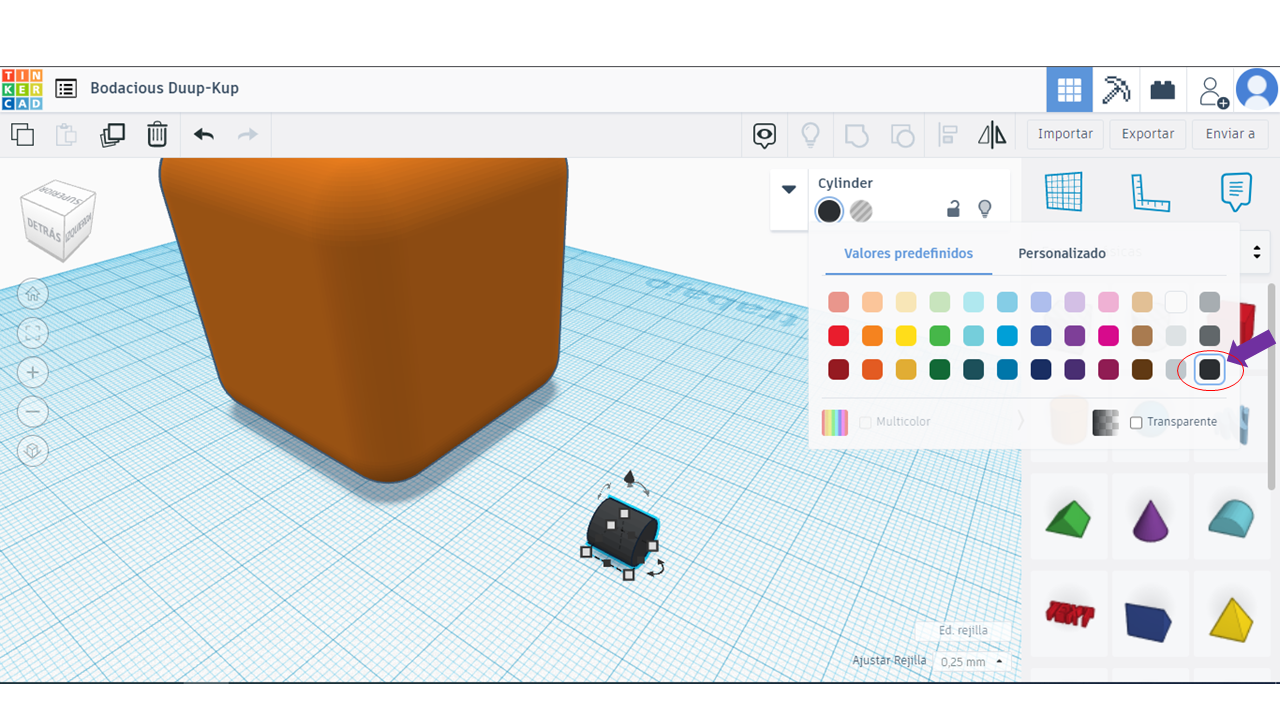Copy the selected shape
The width and height of the screenshot is (1280, 720).
click(22, 134)
